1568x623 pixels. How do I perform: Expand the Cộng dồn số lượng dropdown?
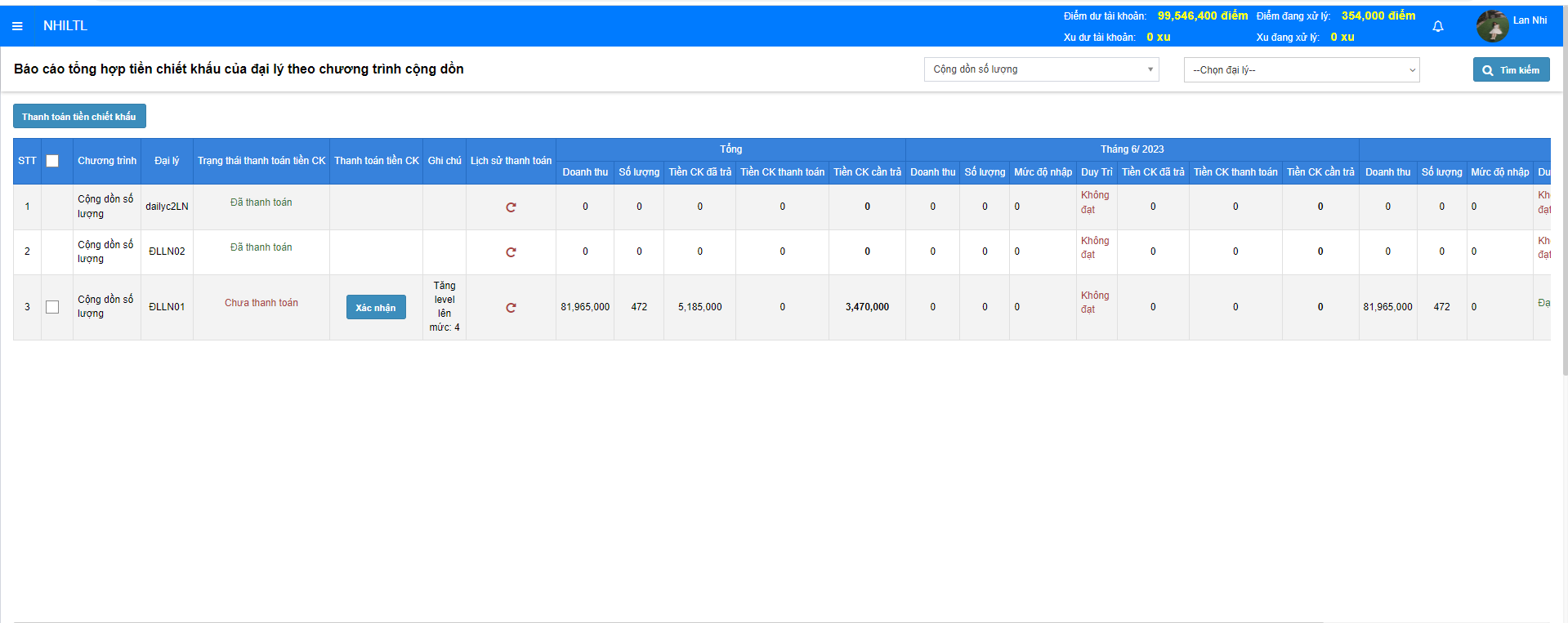coord(1041,69)
